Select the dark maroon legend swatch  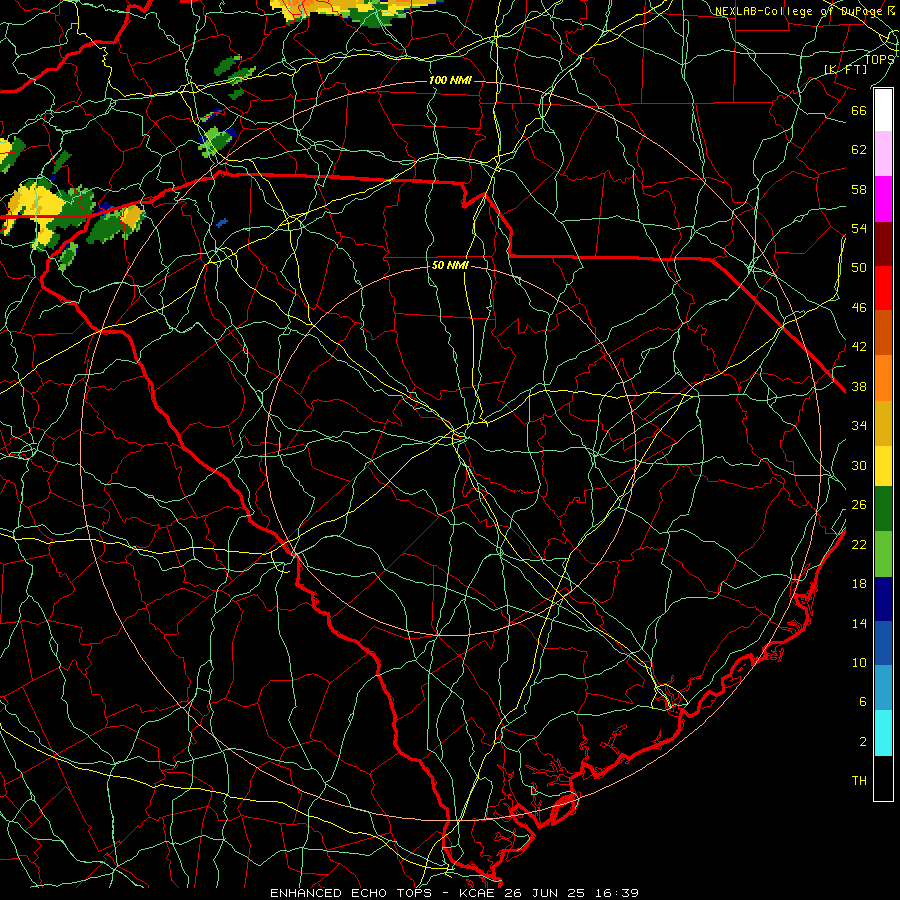point(883,244)
